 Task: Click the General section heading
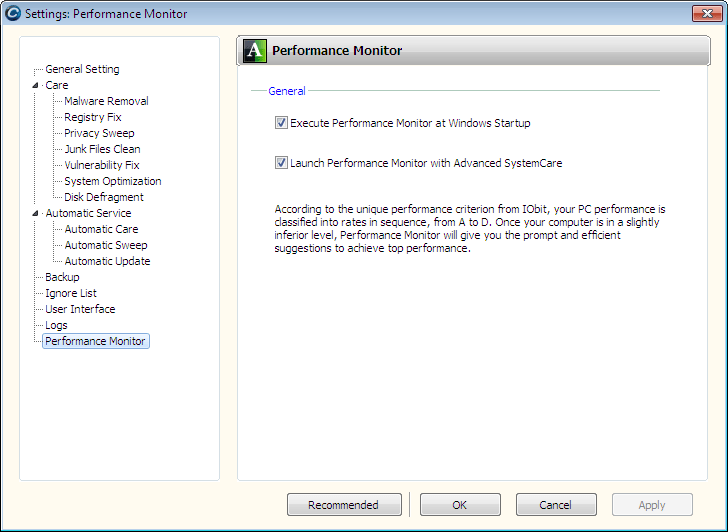286,91
